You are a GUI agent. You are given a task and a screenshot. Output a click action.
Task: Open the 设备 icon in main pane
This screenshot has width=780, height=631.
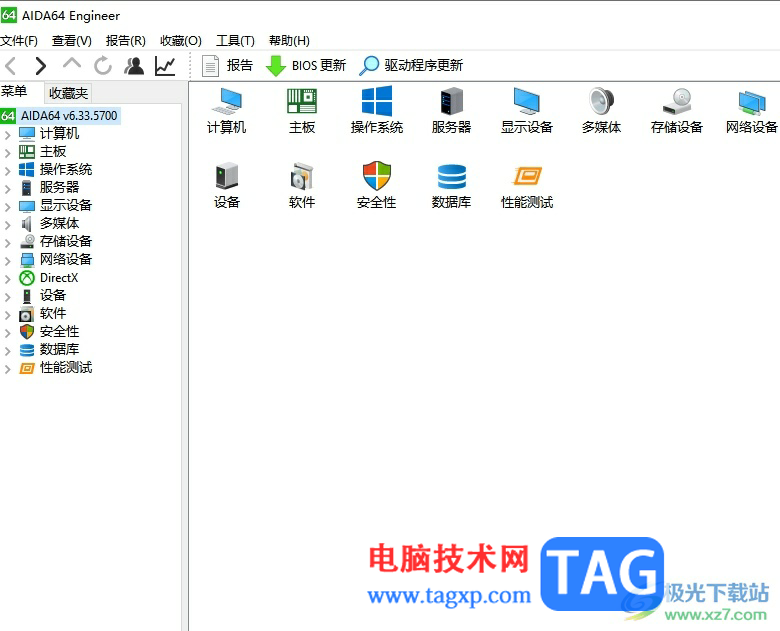pos(227,176)
